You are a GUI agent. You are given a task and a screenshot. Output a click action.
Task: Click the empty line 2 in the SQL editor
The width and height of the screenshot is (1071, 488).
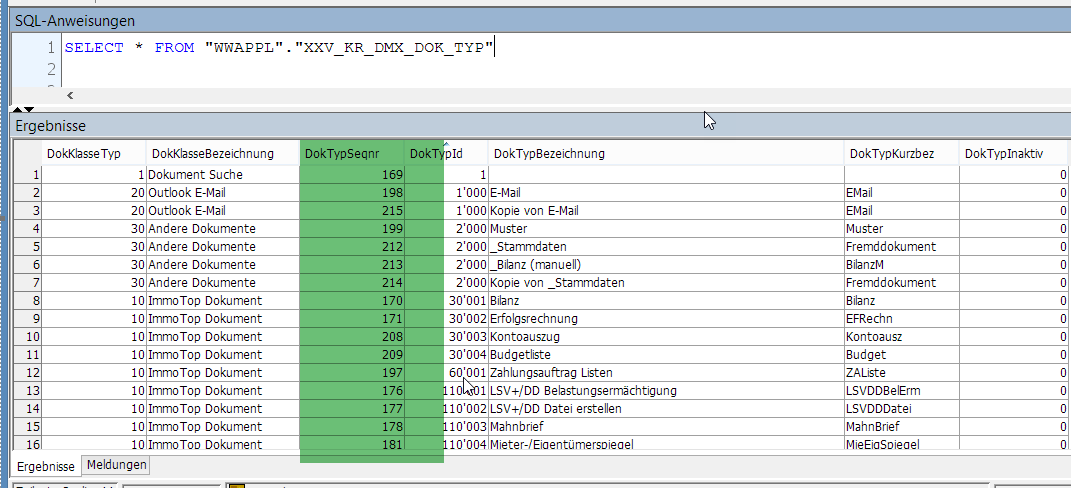tap(566, 69)
